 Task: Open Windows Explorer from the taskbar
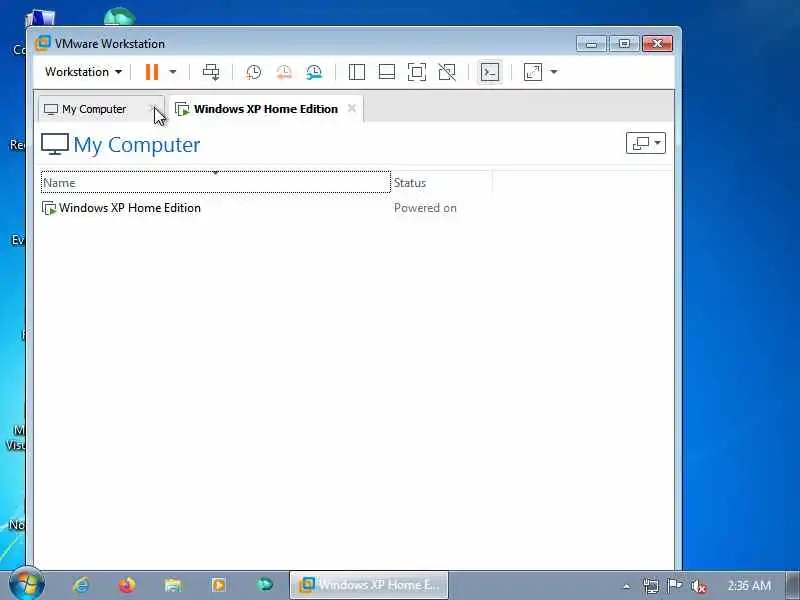173,585
